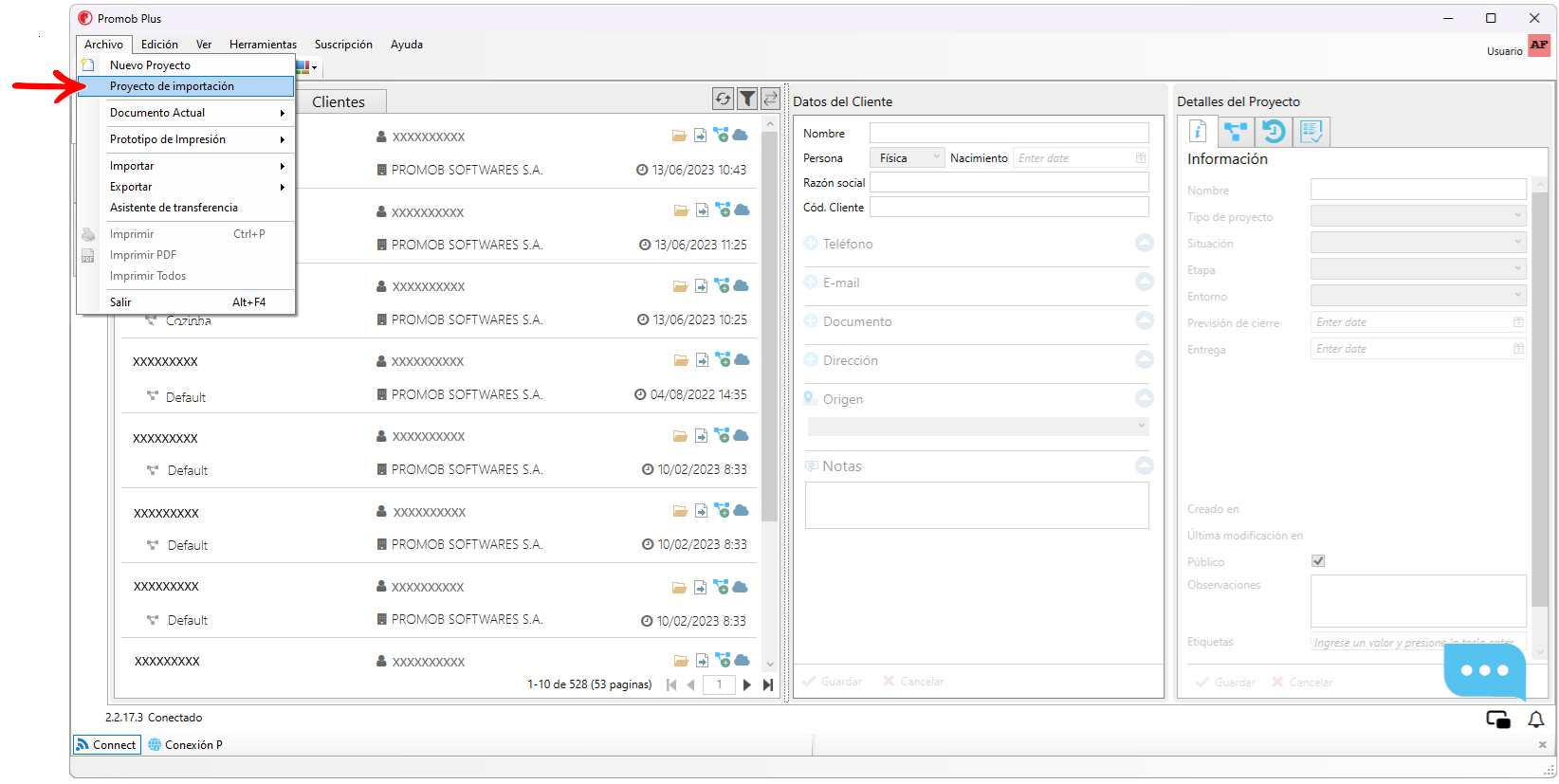Open the Suscripción menu
Viewport: 1559px width, 784px height.
click(343, 45)
